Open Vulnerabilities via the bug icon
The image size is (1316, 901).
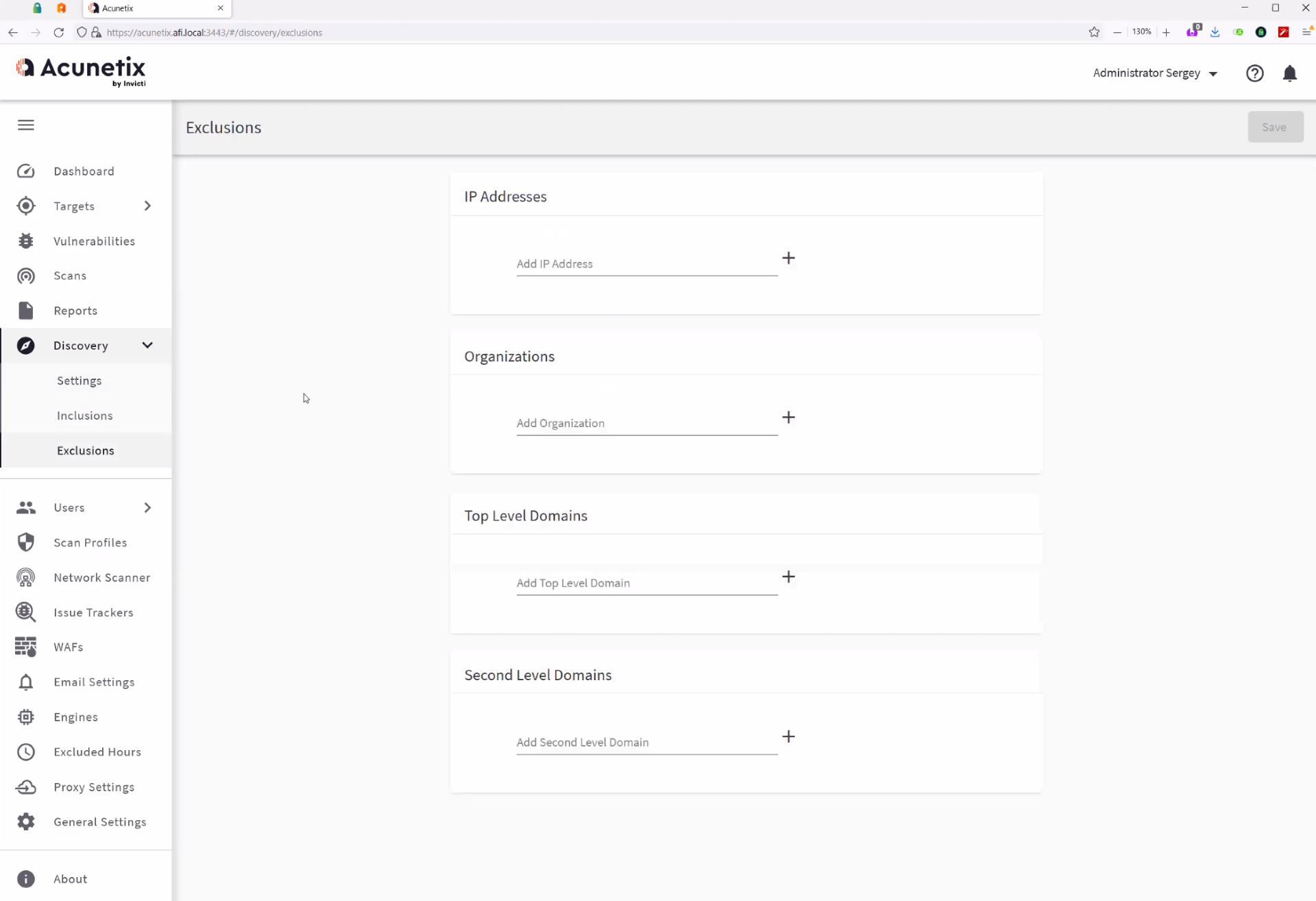point(26,241)
